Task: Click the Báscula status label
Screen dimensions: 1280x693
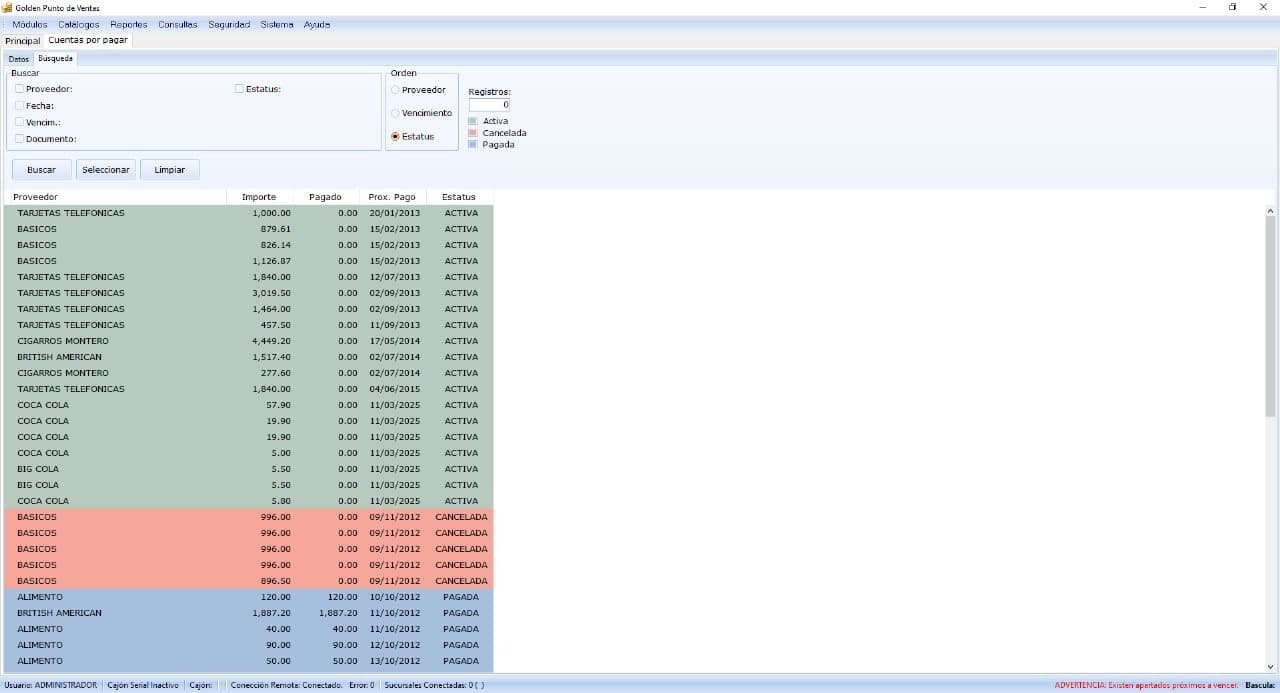Action: 1260,685
